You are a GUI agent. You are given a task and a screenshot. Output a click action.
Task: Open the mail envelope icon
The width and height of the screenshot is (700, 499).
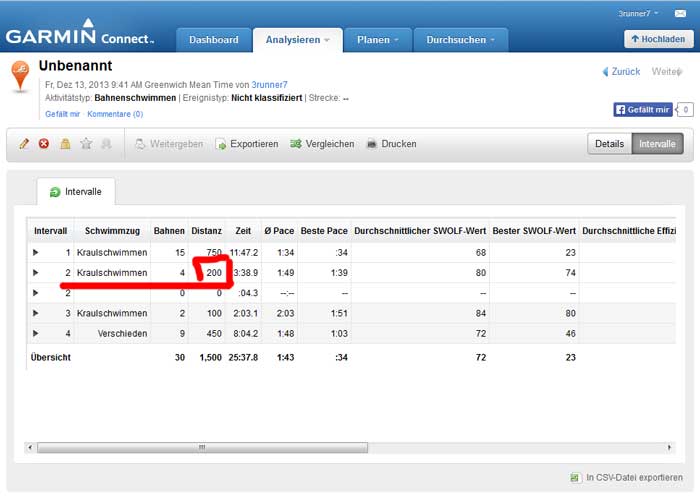click(x=680, y=13)
